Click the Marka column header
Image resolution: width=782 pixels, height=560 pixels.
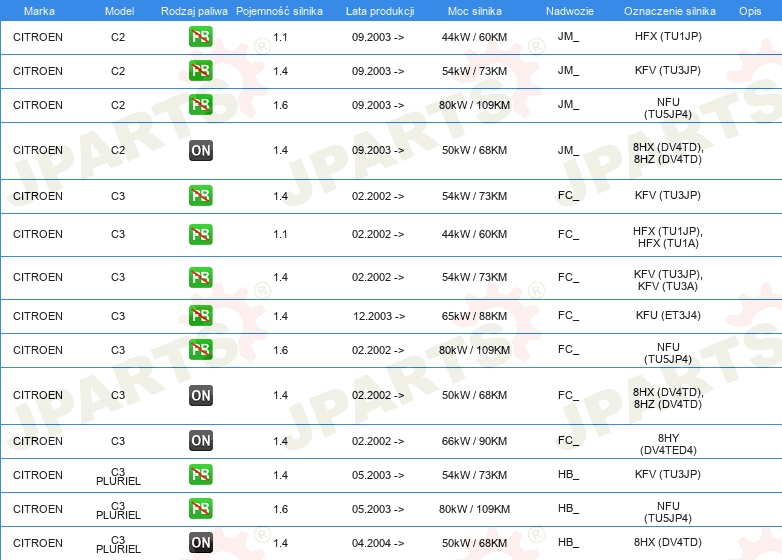click(39, 11)
